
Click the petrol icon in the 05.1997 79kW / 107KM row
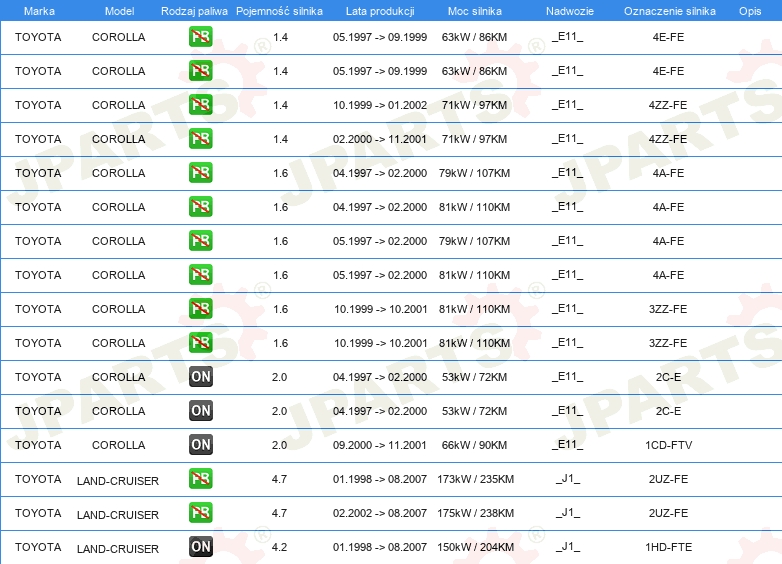coord(200,240)
